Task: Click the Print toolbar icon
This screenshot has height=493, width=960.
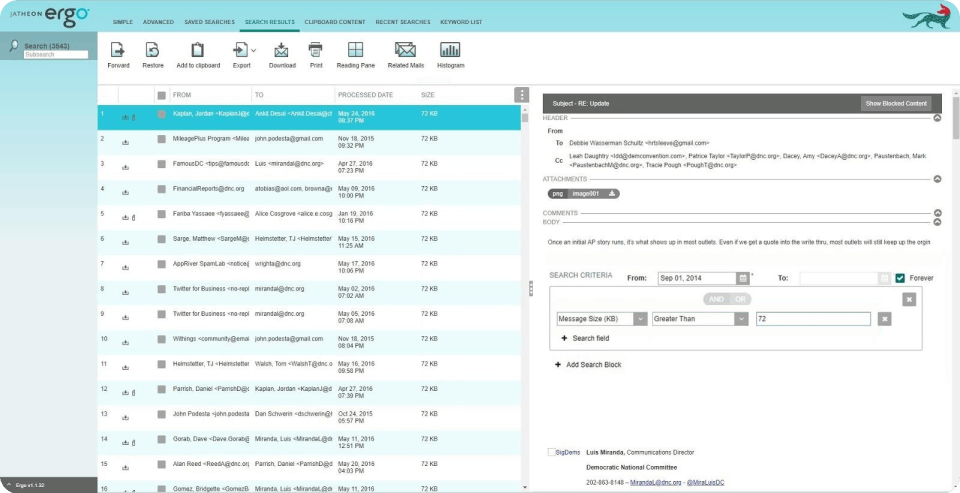Action: [316, 50]
